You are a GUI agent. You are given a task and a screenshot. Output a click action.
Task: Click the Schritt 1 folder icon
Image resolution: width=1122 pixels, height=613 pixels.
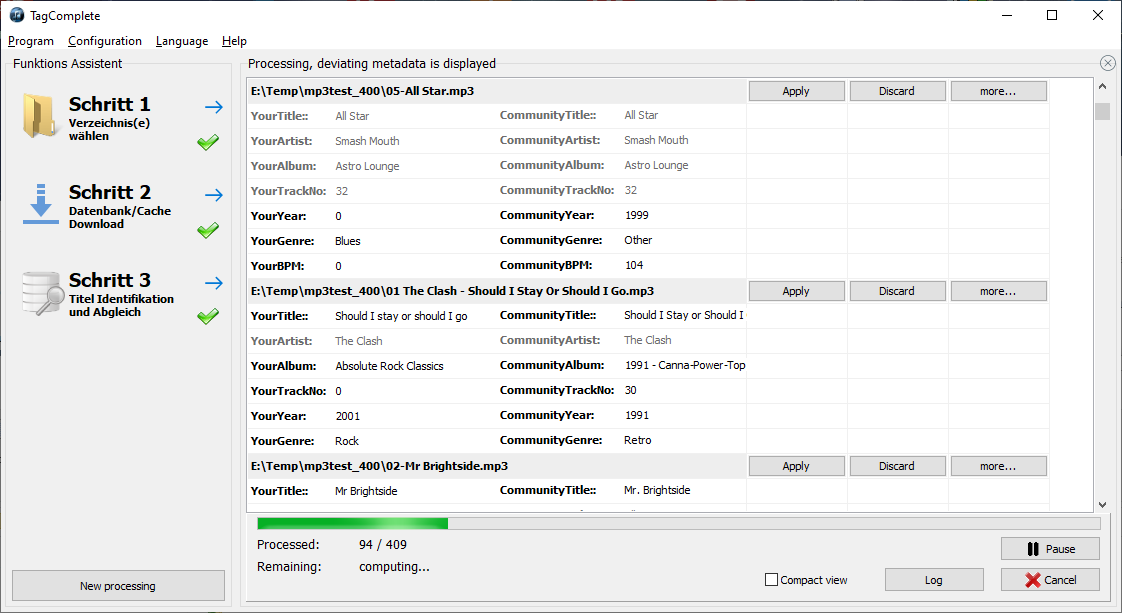(x=39, y=115)
